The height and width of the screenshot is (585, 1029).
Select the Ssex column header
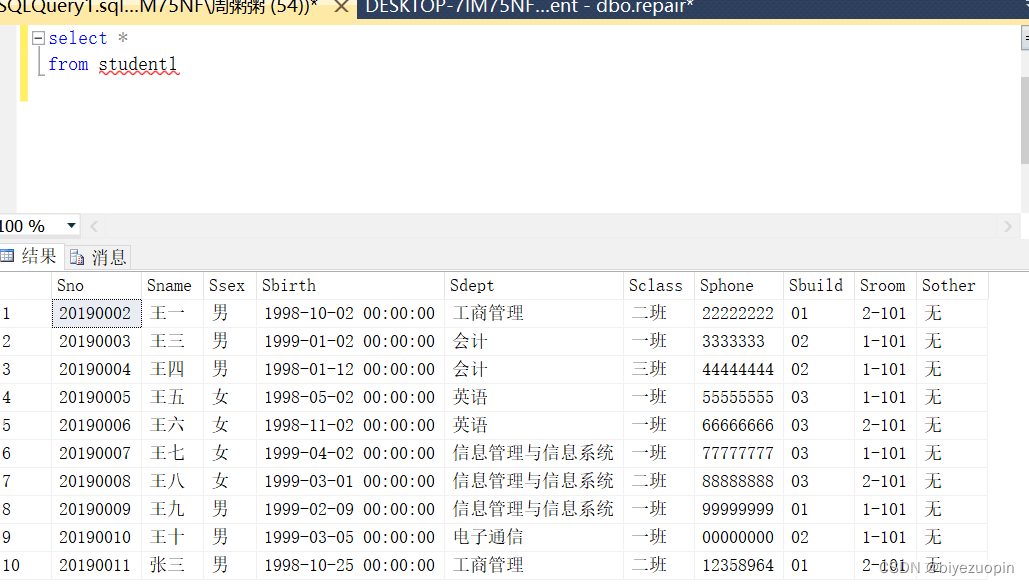tap(230, 286)
